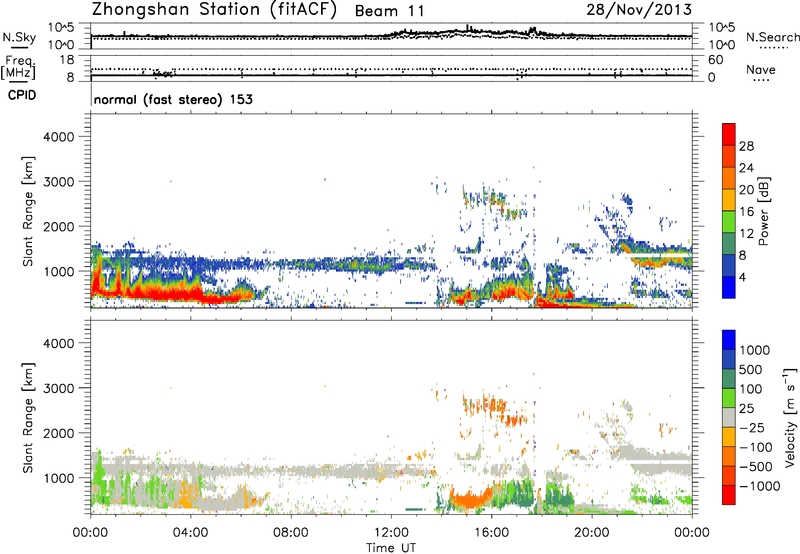The height and width of the screenshot is (554, 800).
Task: Click the '−500' label on Velocity colorbar
Action: (x=758, y=466)
